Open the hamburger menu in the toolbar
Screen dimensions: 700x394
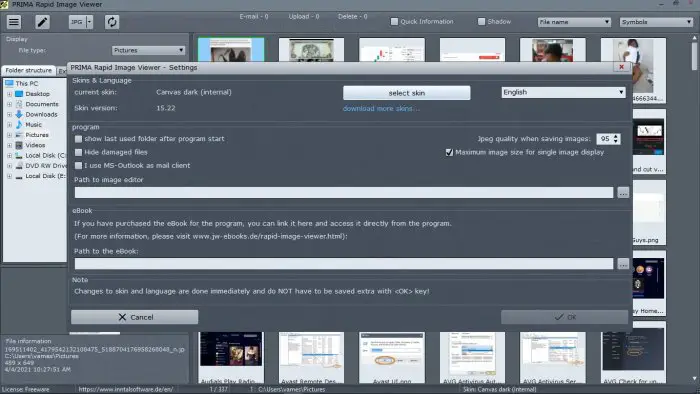14,22
